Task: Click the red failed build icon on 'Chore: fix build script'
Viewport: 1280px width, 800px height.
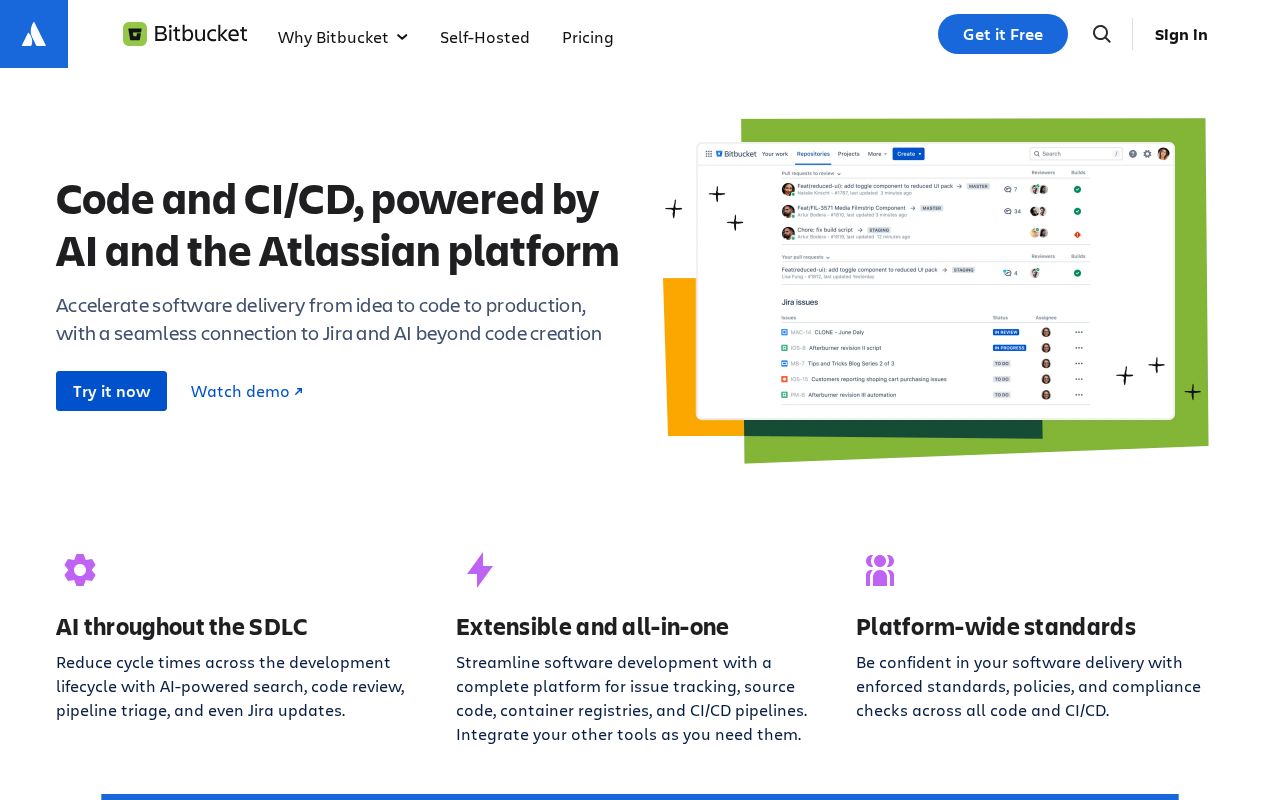Action: tap(1077, 234)
